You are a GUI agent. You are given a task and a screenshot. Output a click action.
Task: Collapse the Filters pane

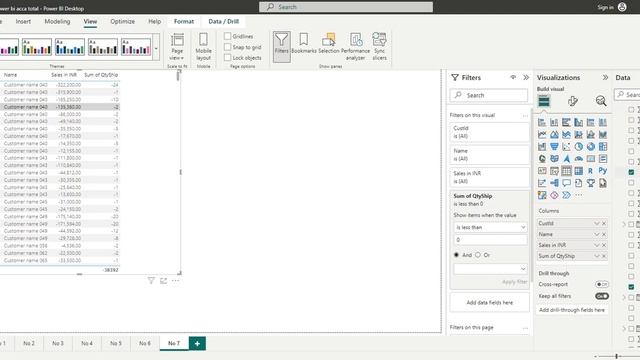[x=526, y=78]
